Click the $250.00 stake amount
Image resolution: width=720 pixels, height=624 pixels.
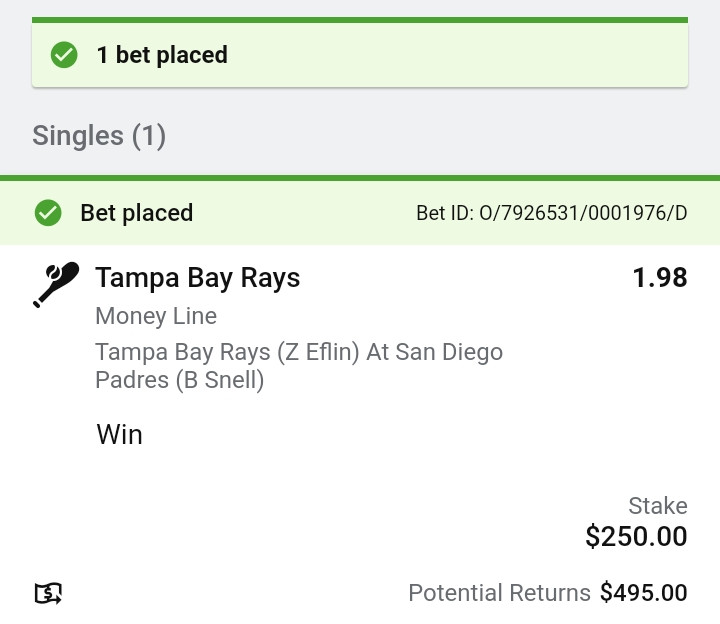(x=636, y=537)
